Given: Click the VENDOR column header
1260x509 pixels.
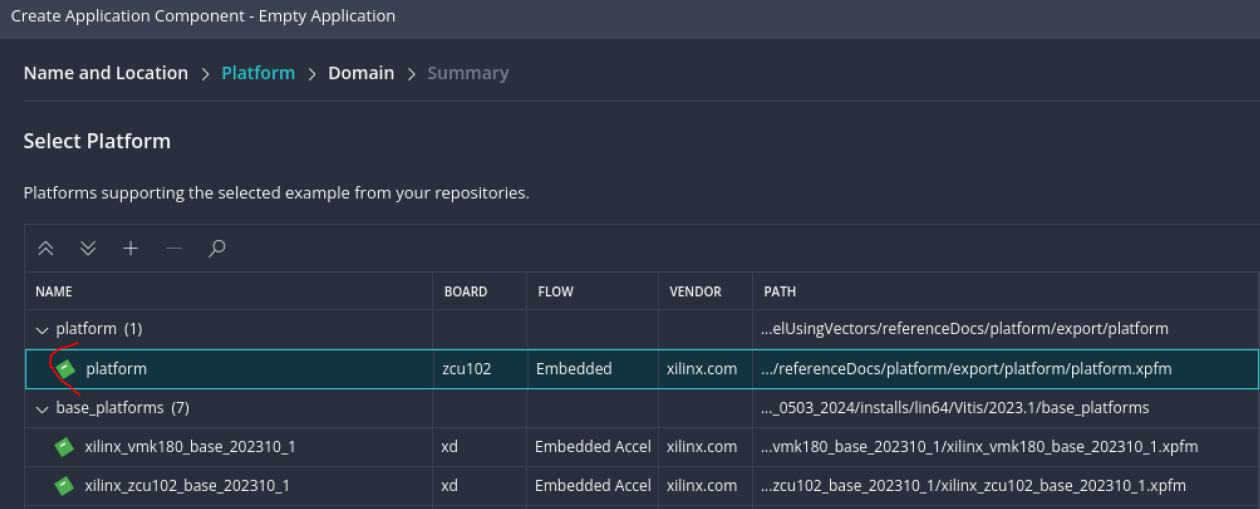Looking at the screenshot, I should tap(695, 292).
